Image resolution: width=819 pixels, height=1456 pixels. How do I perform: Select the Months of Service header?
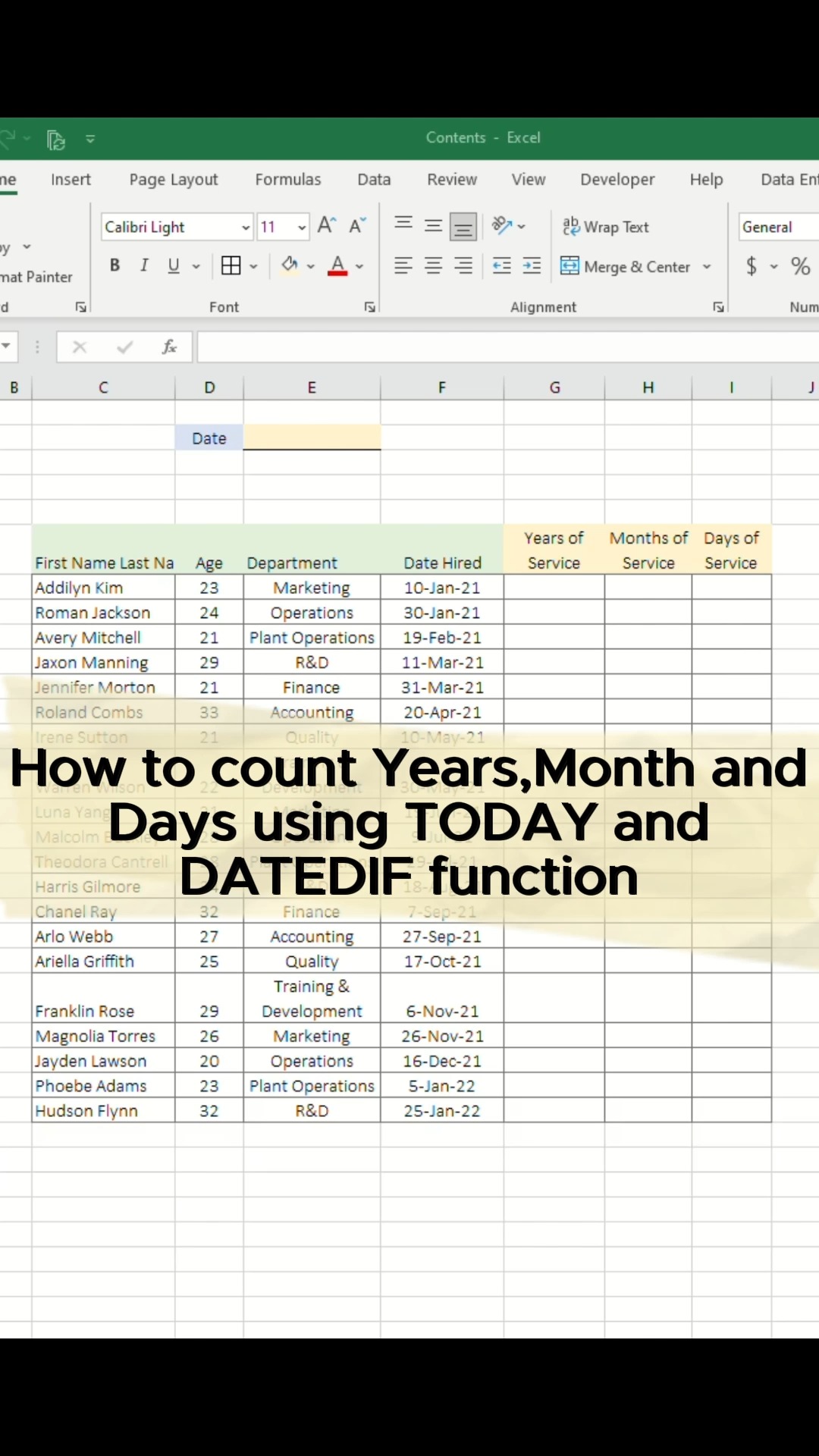(x=648, y=550)
